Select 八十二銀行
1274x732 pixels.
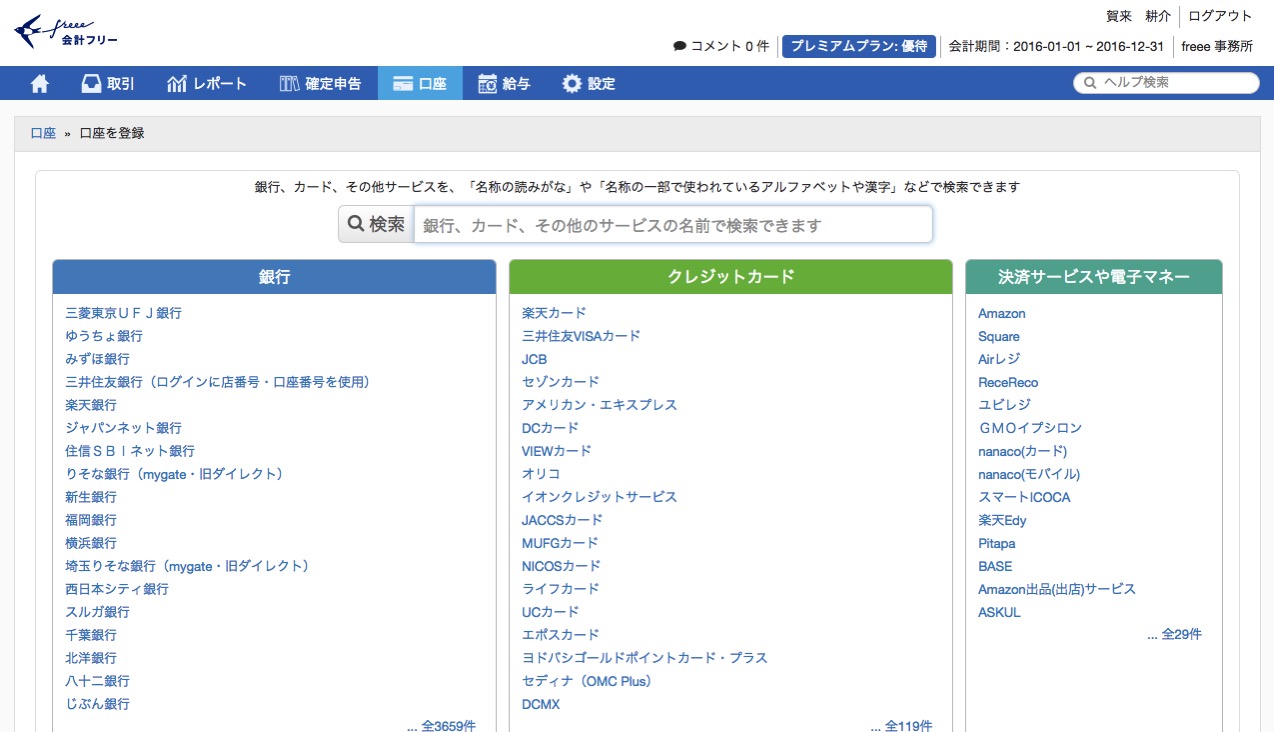click(x=97, y=681)
